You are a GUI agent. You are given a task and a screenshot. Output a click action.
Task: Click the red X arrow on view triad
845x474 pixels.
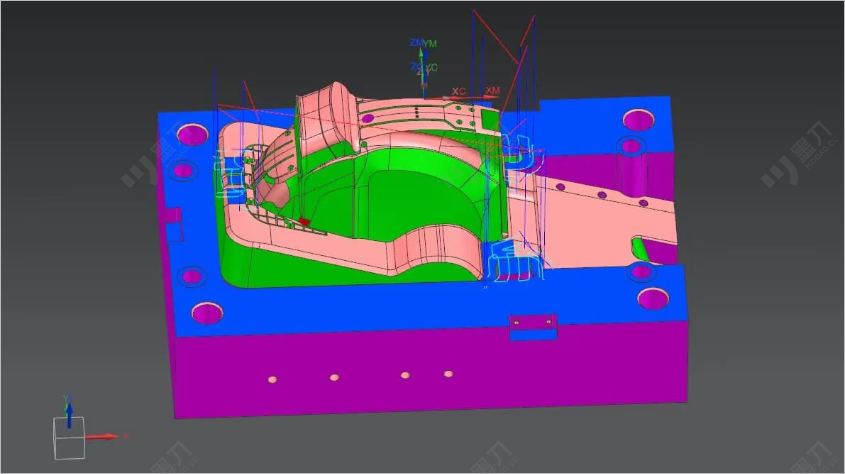coord(102,436)
